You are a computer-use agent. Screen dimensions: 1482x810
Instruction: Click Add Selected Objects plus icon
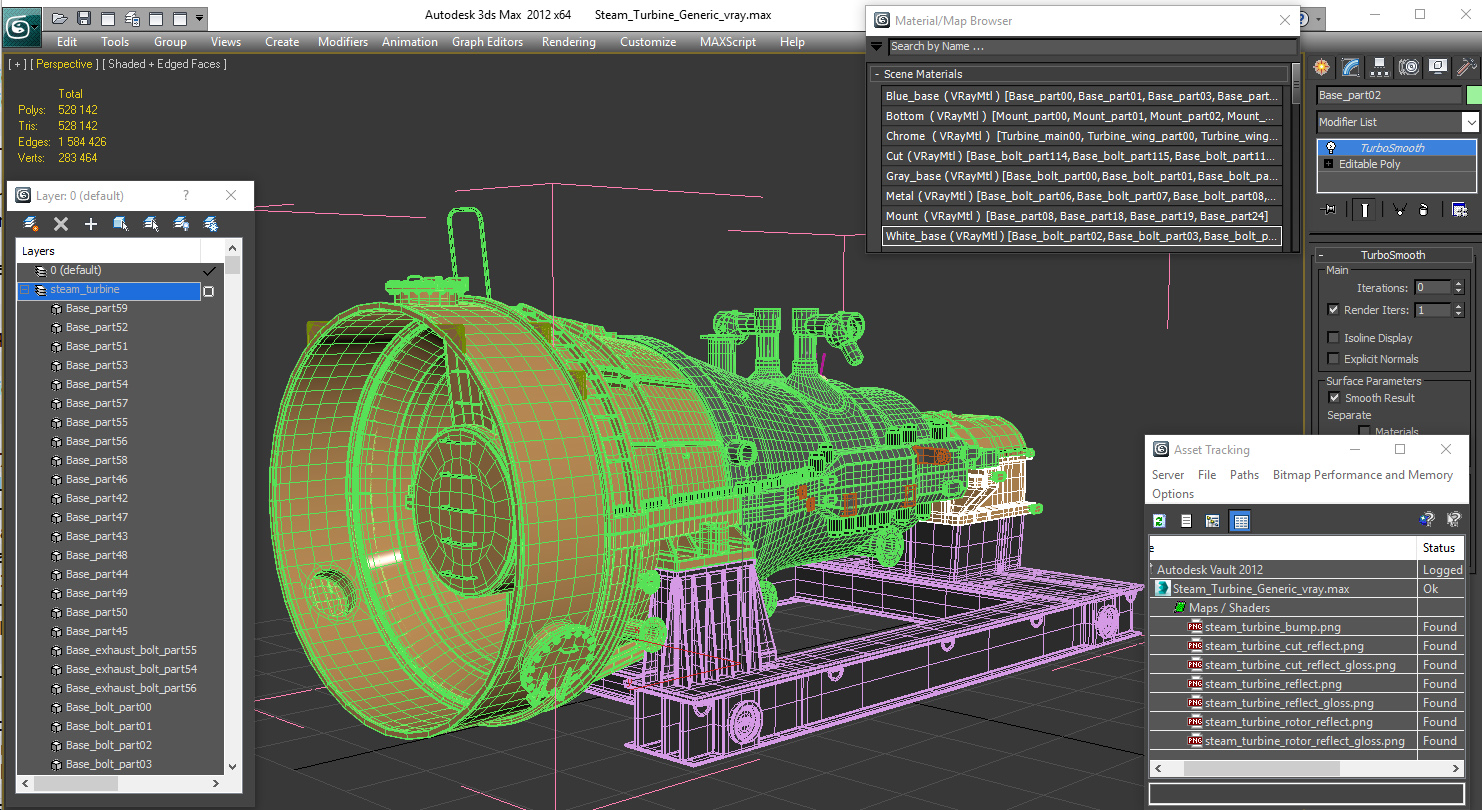[x=91, y=224]
